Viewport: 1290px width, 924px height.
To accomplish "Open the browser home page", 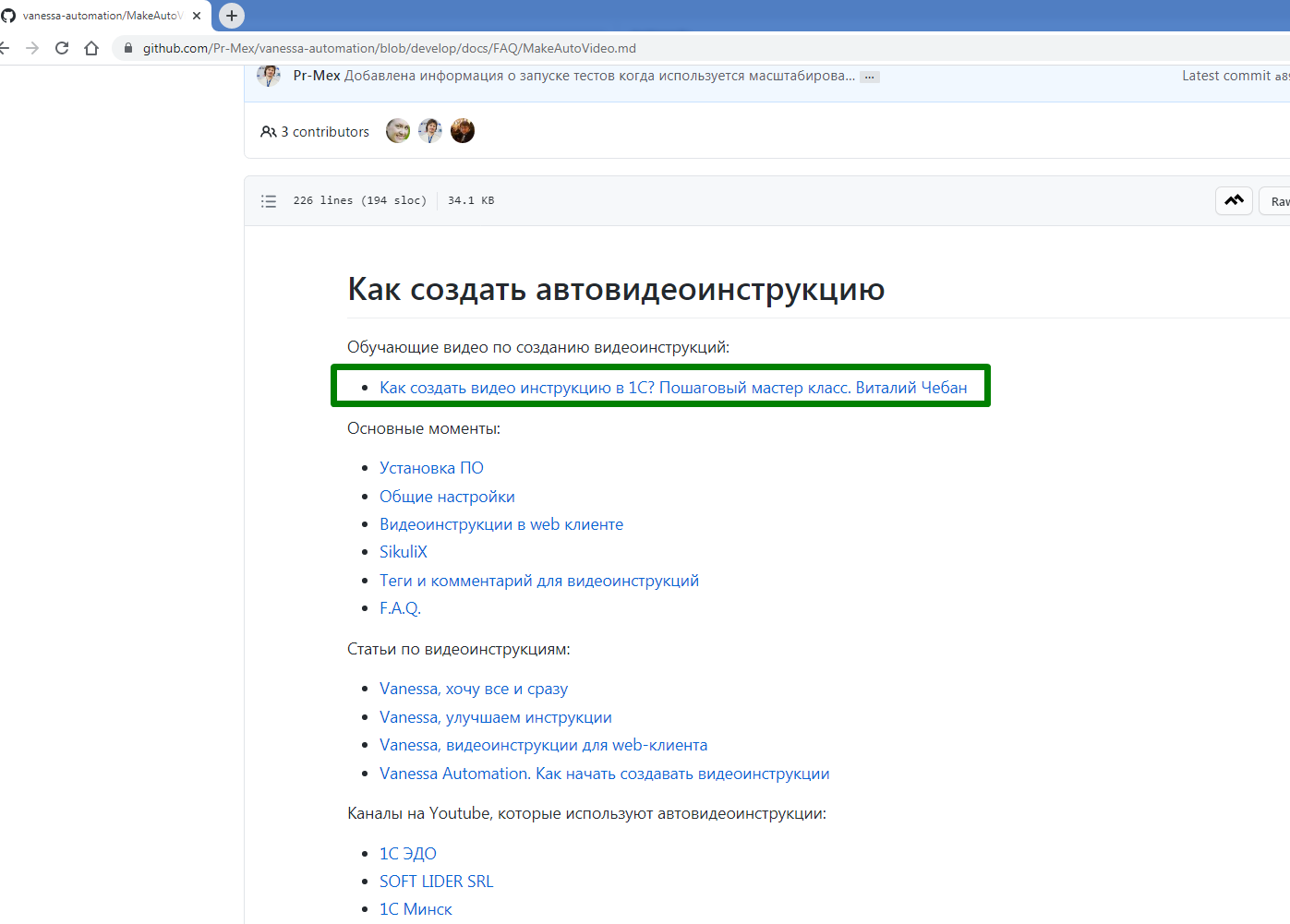I will pyautogui.click(x=91, y=48).
